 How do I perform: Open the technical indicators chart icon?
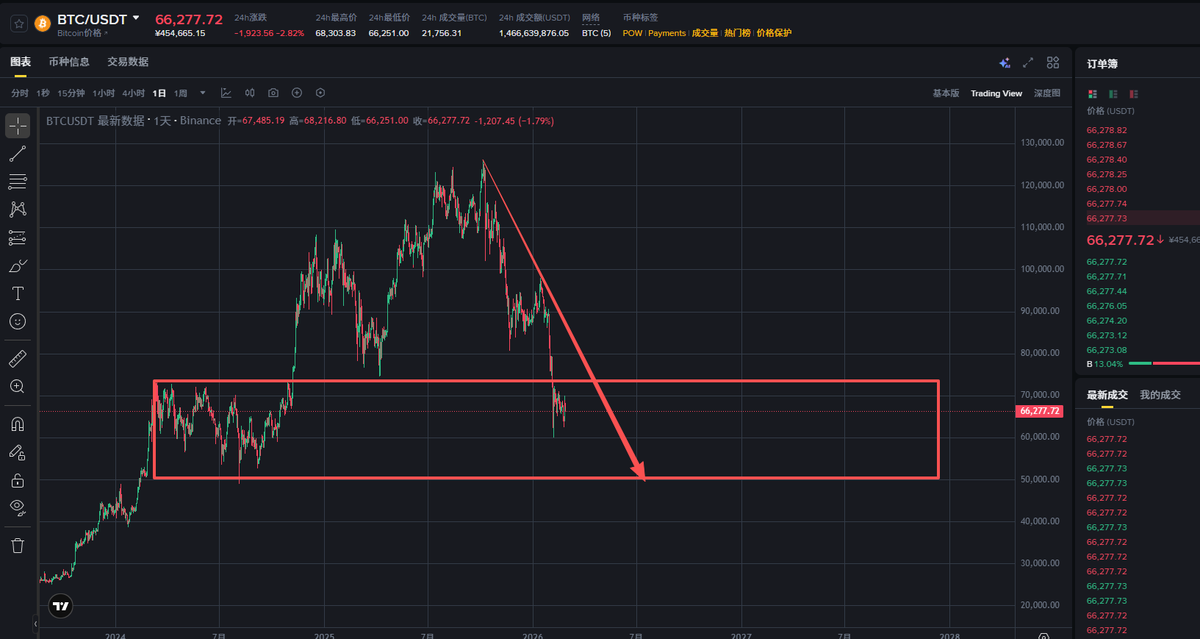point(226,93)
